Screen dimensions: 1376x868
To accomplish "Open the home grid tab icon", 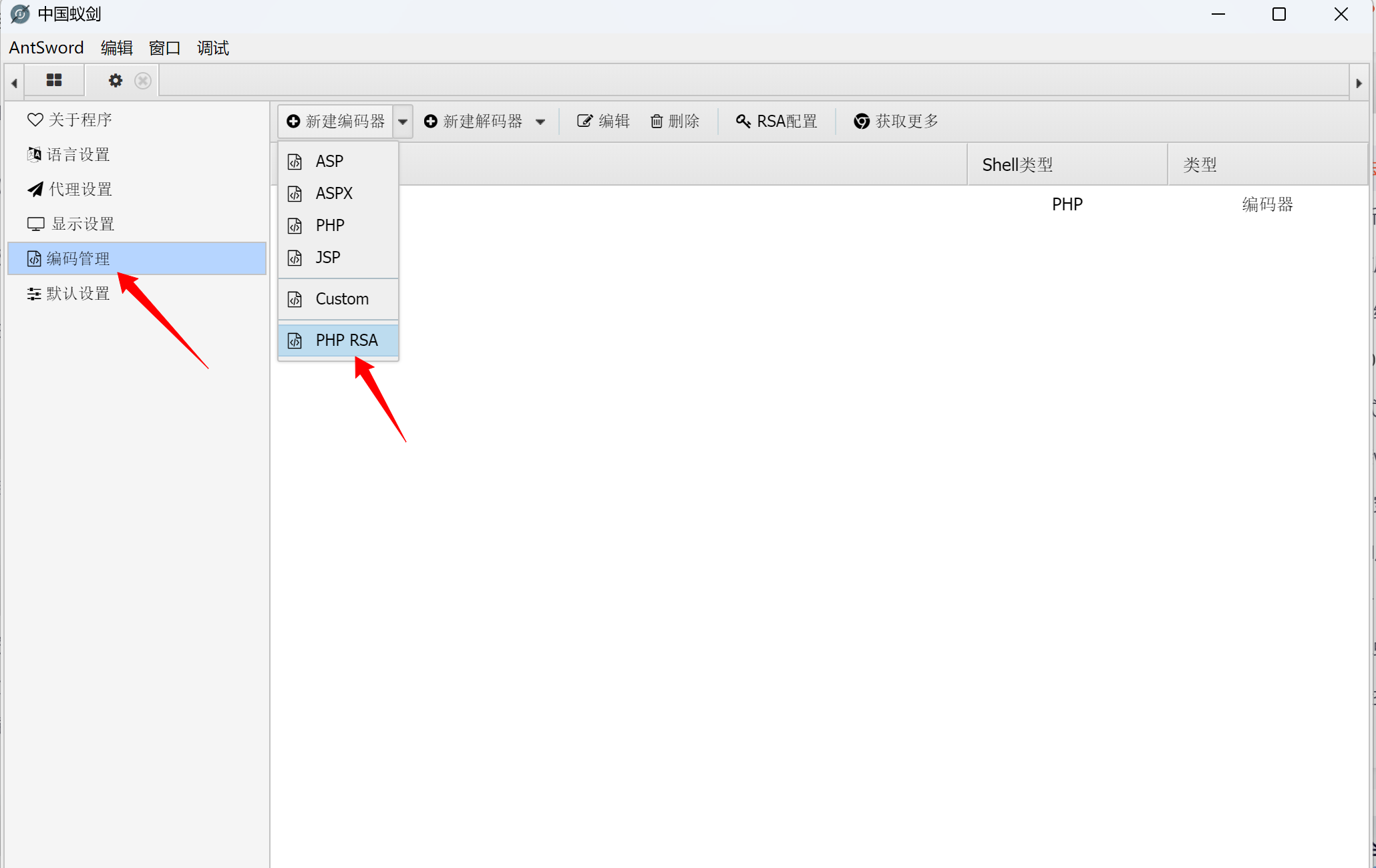I will coord(54,81).
